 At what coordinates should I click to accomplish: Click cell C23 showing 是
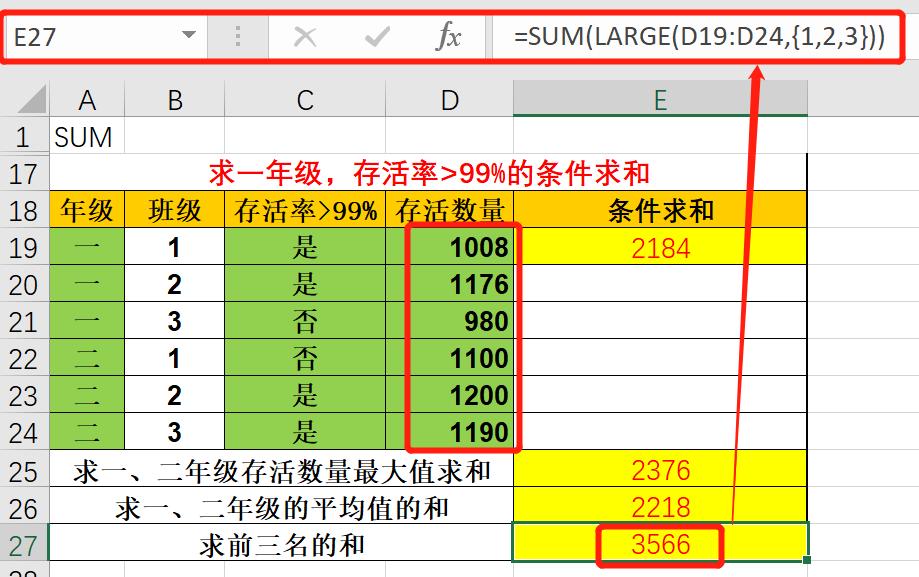[305, 395]
